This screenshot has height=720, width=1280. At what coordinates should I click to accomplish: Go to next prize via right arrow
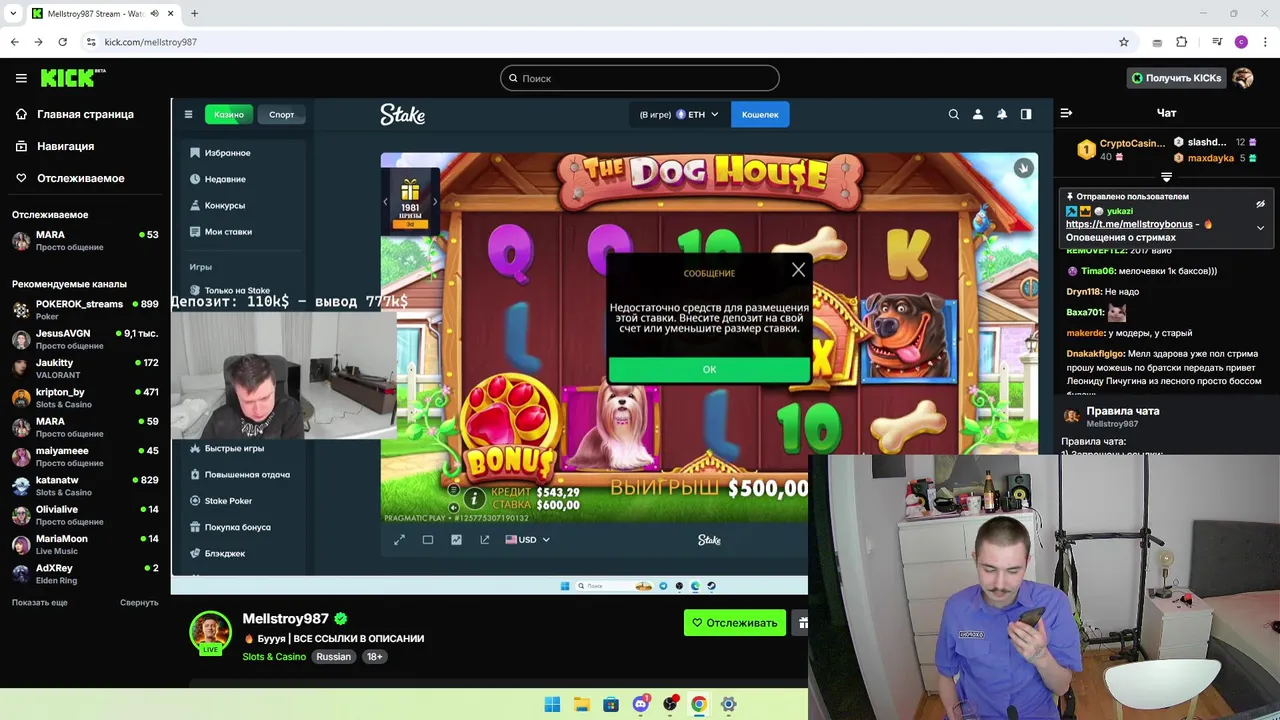[434, 202]
